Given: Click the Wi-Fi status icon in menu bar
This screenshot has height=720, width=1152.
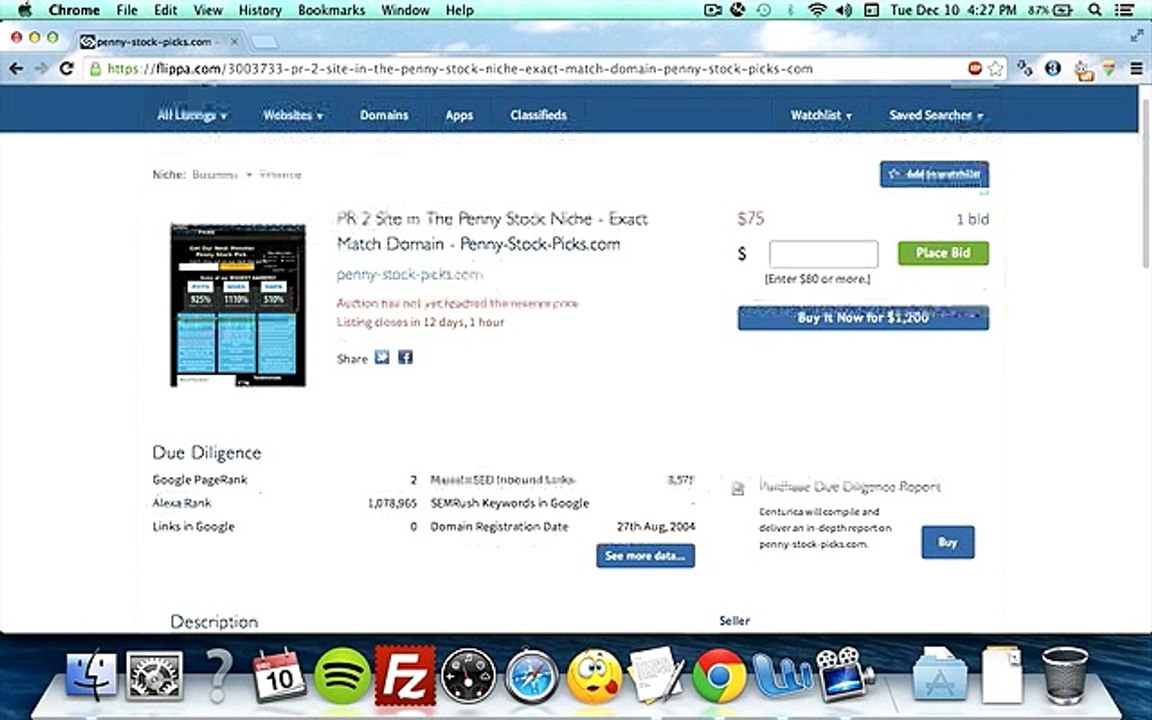Looking at the screenshot, I should click(x=817, y=10).
